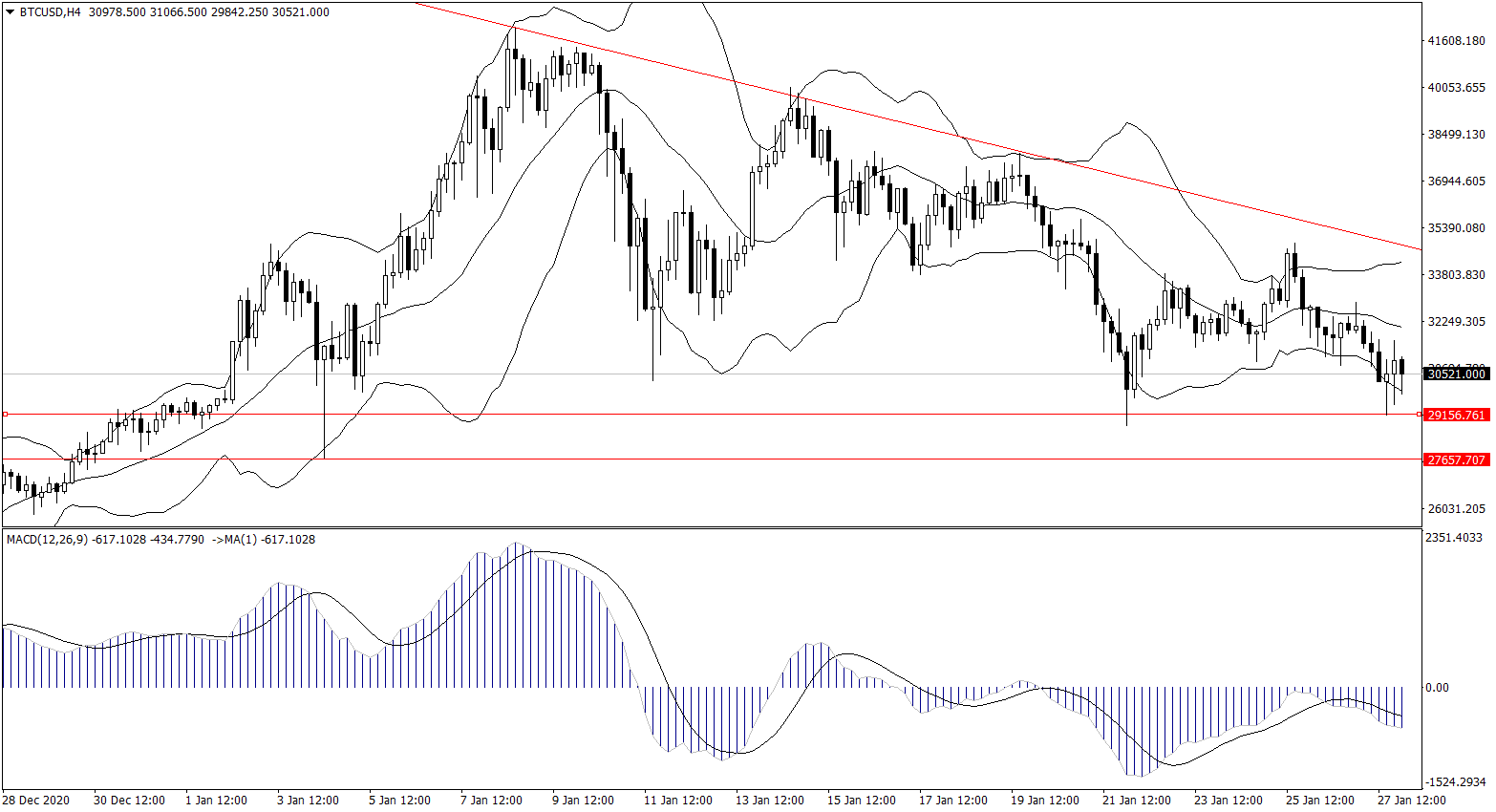Screen dimensions: 1496x812
Task: Click the 19 Jan 12:00 time label
Action: coord(1045,801)
